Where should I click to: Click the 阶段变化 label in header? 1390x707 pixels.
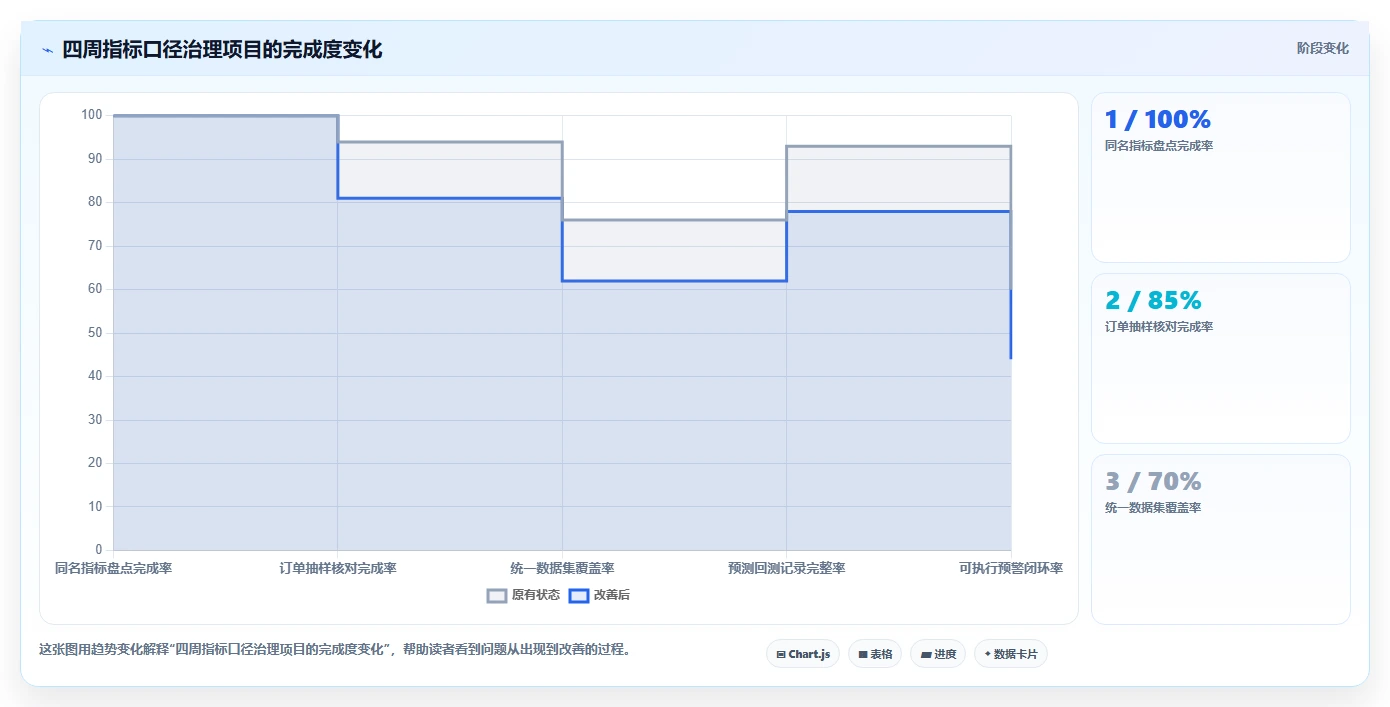point(1322,48)
